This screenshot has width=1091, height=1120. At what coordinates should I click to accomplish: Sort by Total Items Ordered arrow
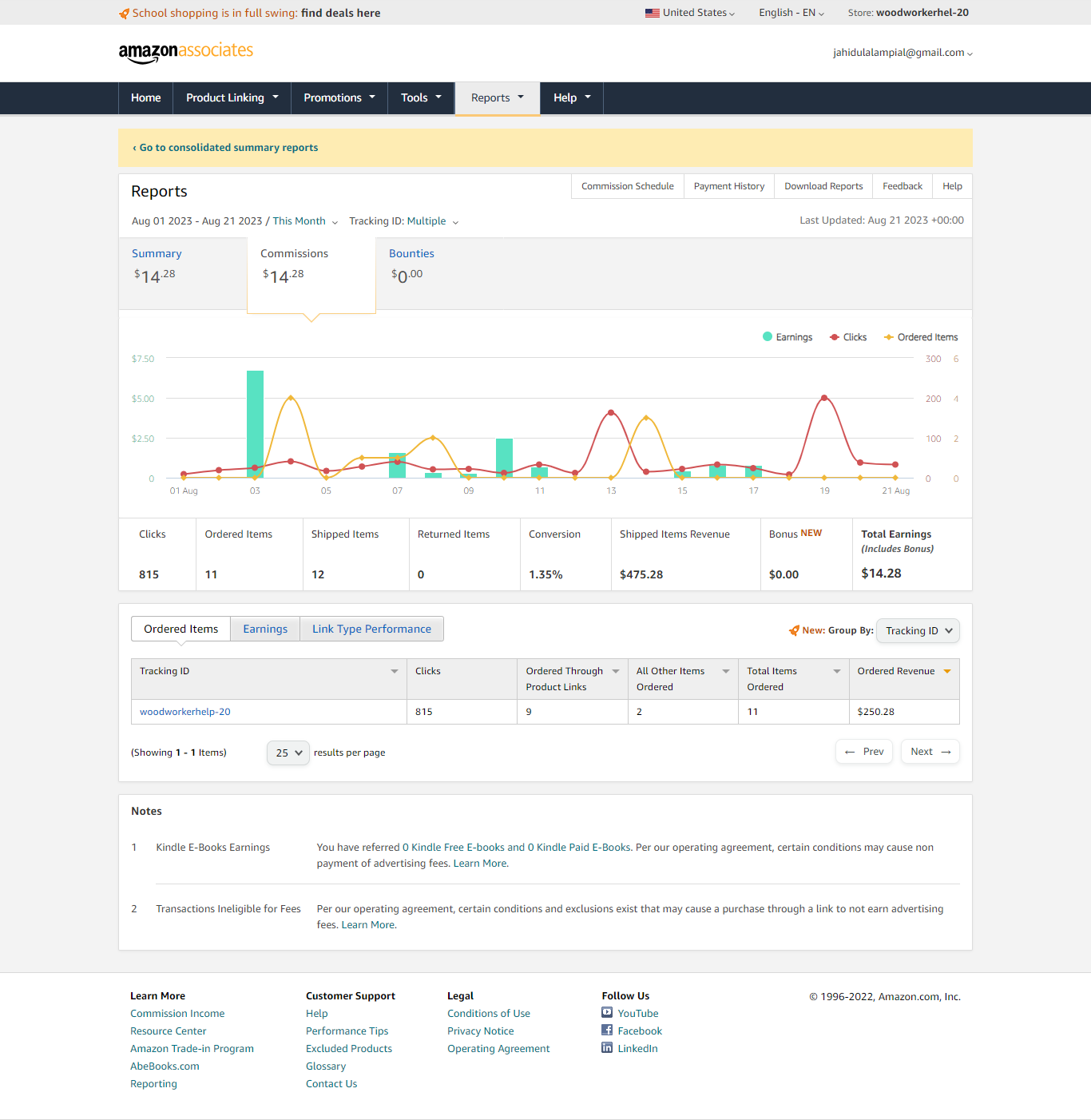837,671
